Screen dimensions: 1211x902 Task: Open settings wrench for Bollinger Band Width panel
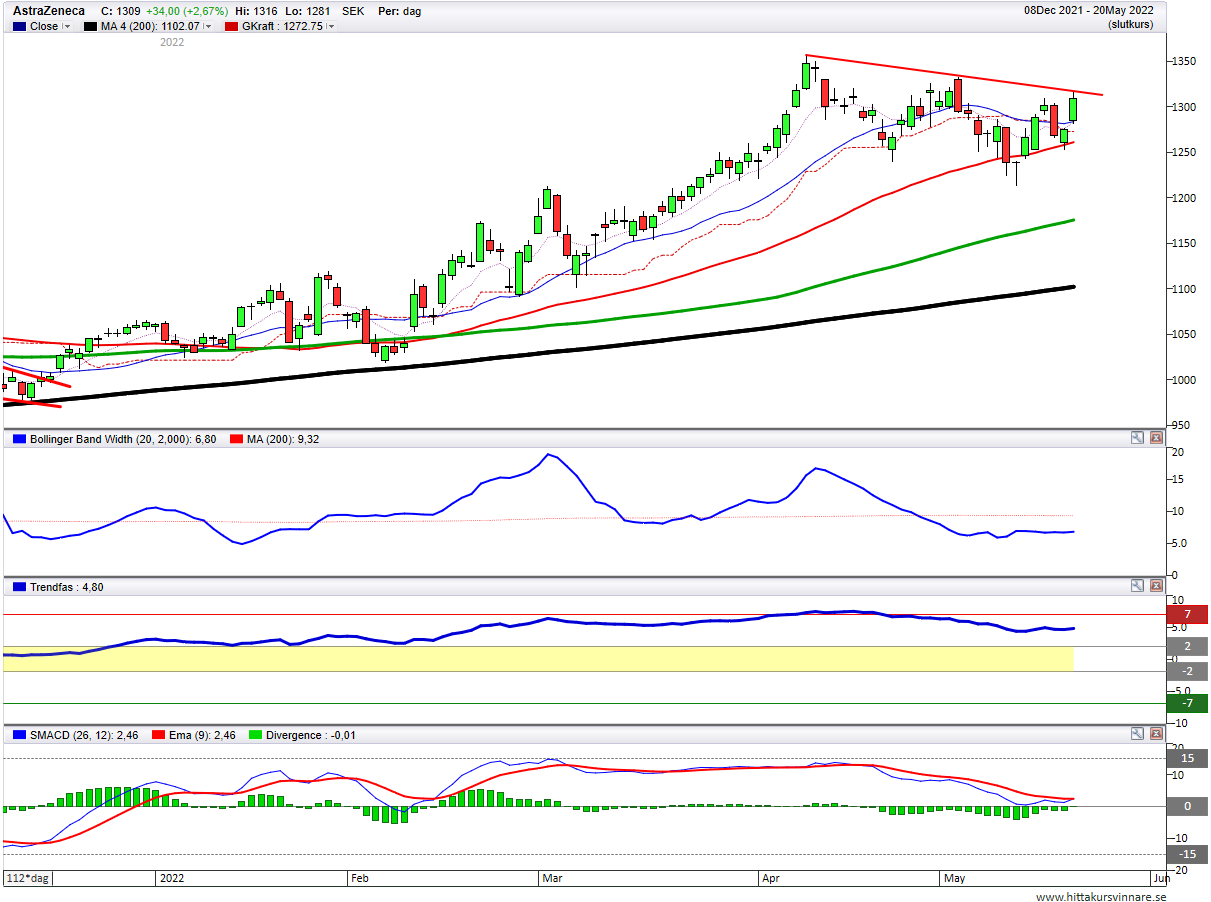coord(1138,438)
